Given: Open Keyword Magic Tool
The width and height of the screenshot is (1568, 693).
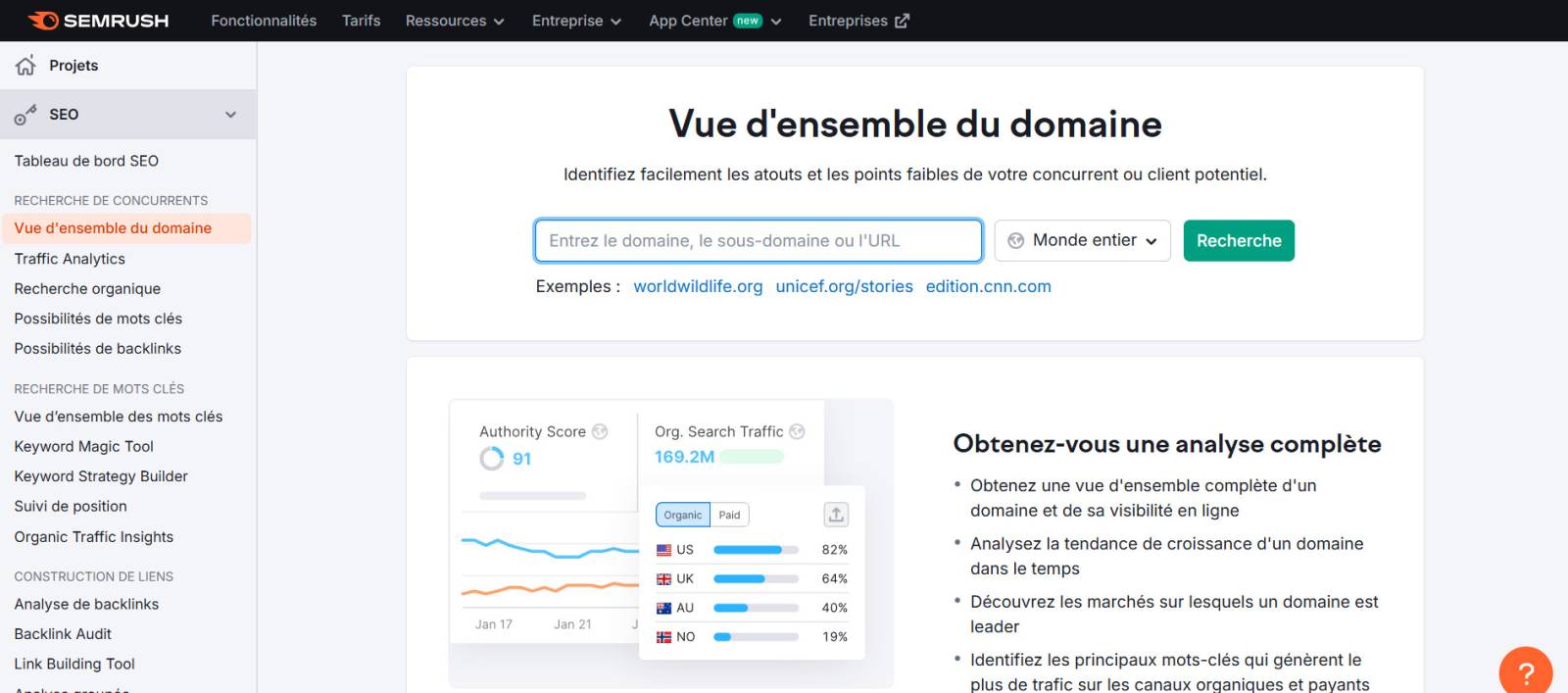Looking at the screenshot, I should (x=83, y=447).
